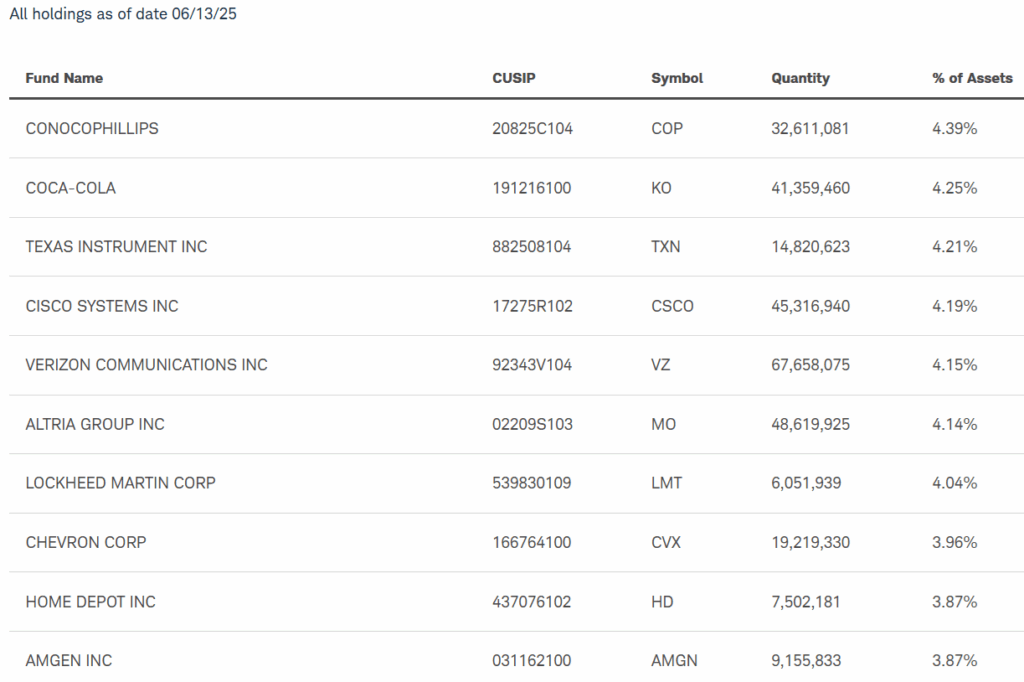Select CUSIP value 031162100
This screenshot has width=1024, height=682.
click(x=532, y=661)
